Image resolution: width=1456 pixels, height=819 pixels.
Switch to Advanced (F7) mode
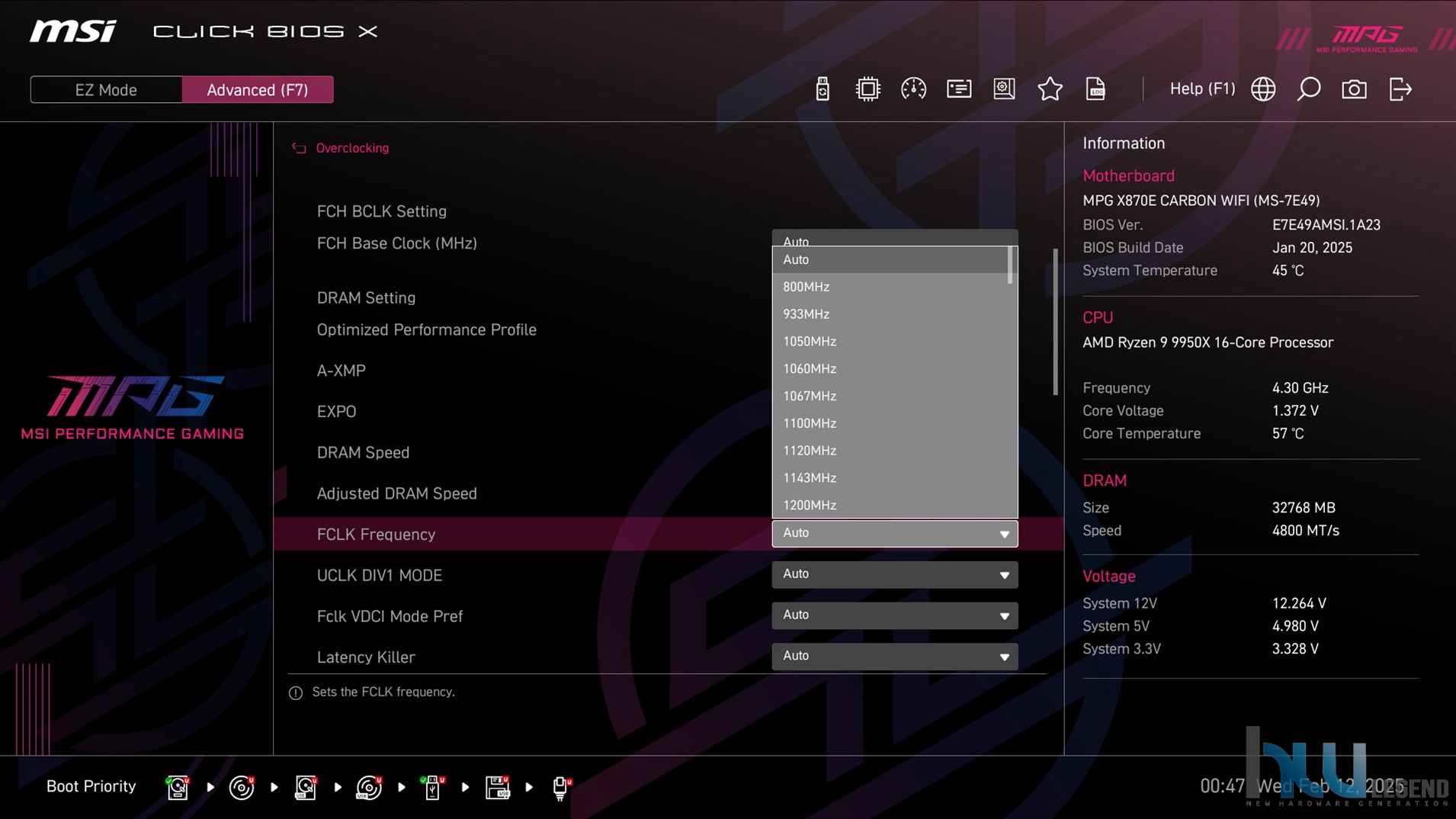pos(258,89)
